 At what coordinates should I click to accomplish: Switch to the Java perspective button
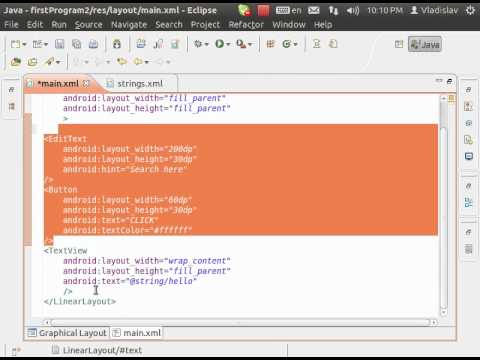[425, 44]
